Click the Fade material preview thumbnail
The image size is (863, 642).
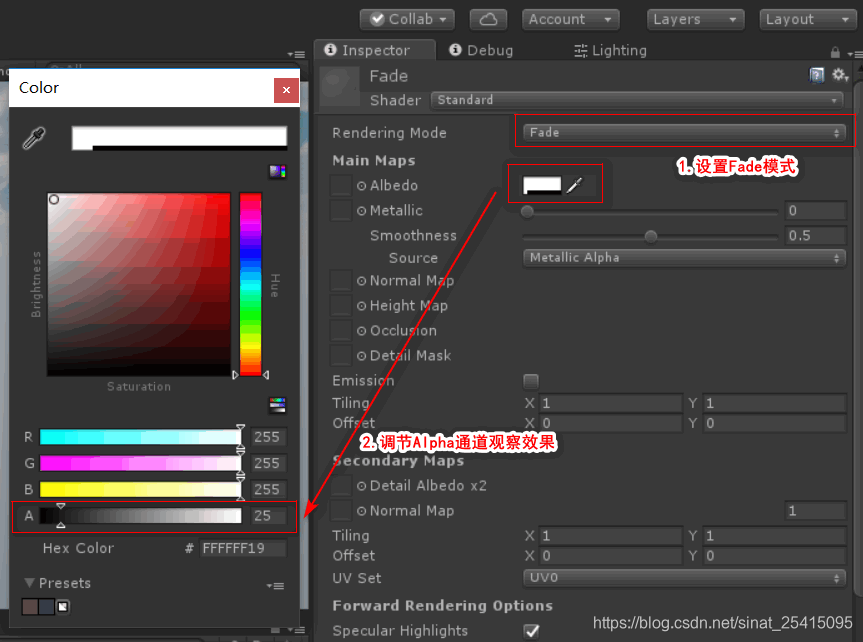point(340,86)
